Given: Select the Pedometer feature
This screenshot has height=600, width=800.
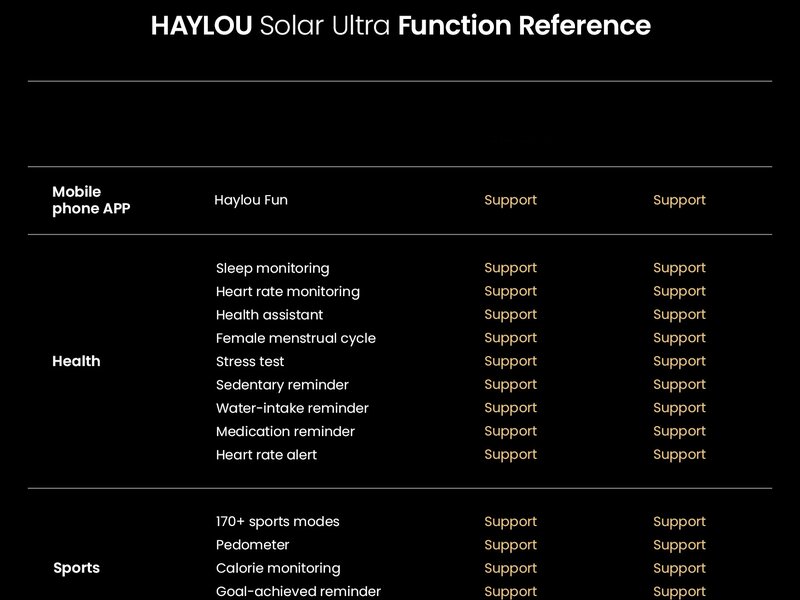Looking at the screenshot, I should (252, 545).
